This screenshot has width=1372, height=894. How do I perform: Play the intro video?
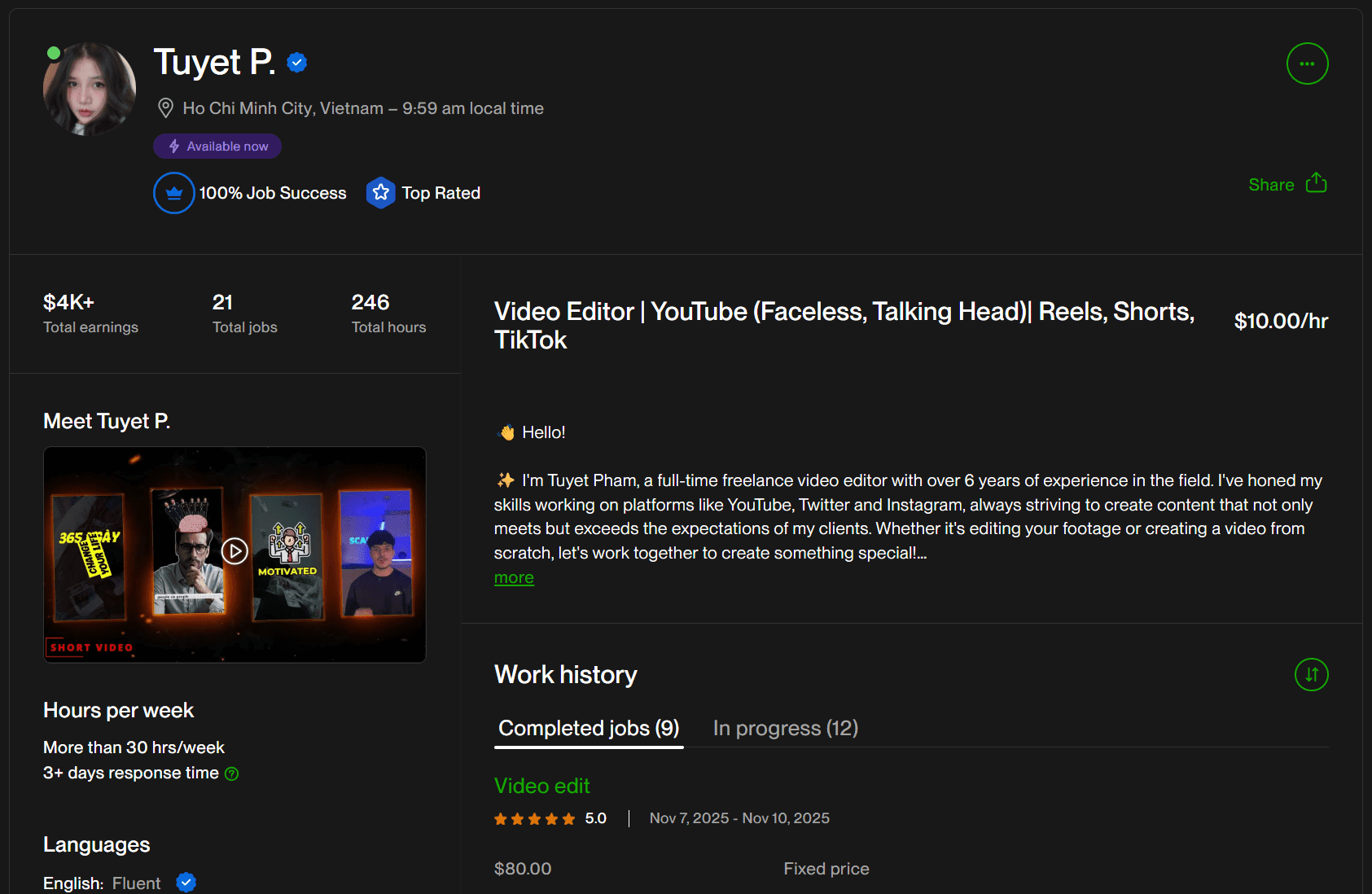click(235, 551)
